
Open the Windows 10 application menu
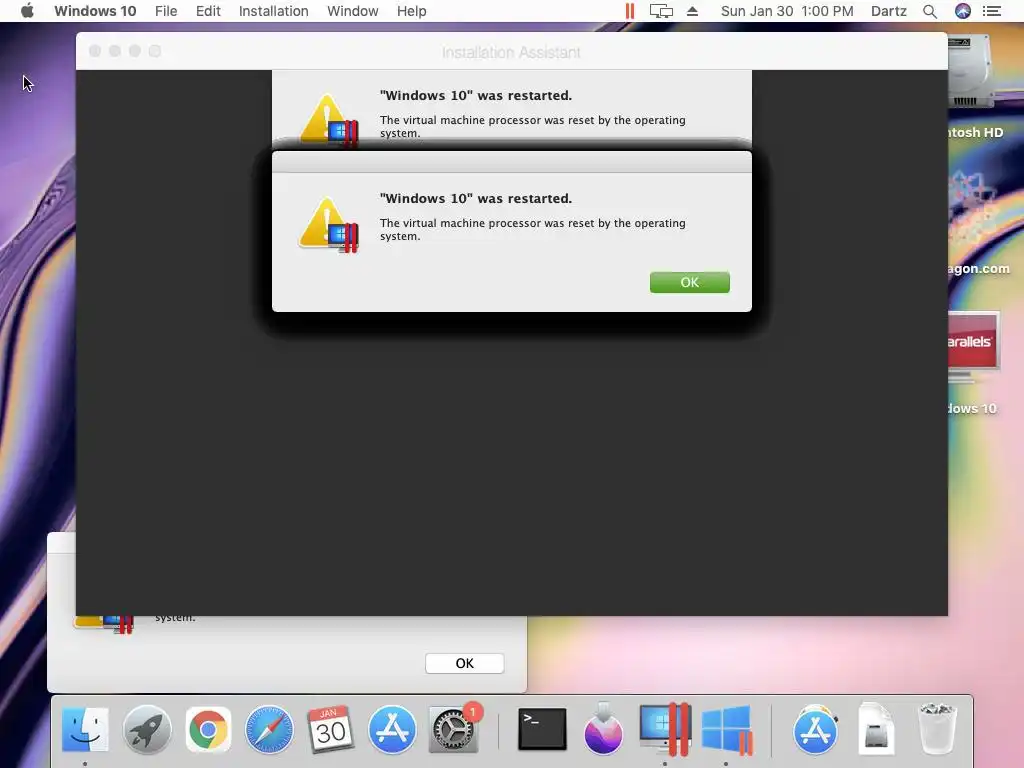point(95,11)
